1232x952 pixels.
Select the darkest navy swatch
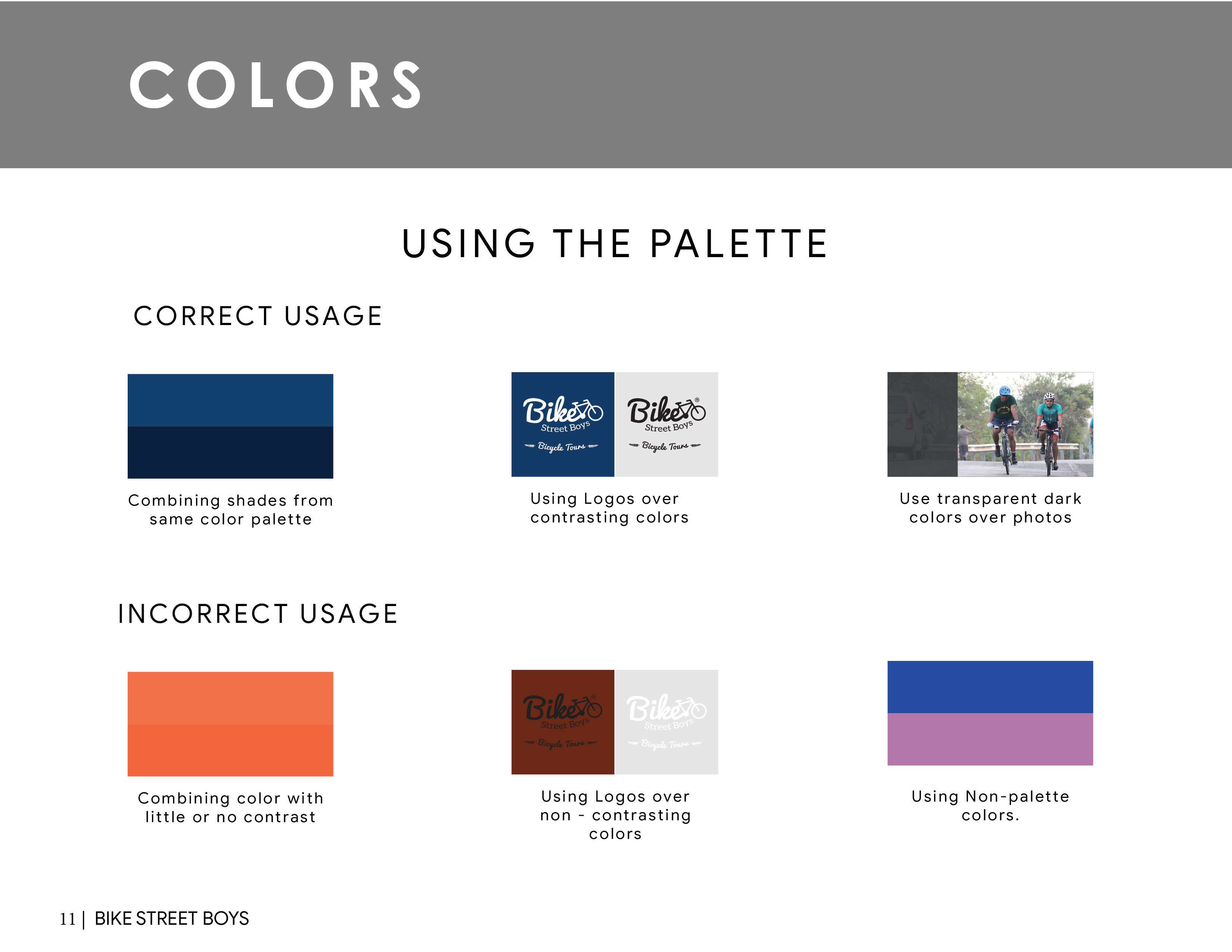click(x=230, y=452)
